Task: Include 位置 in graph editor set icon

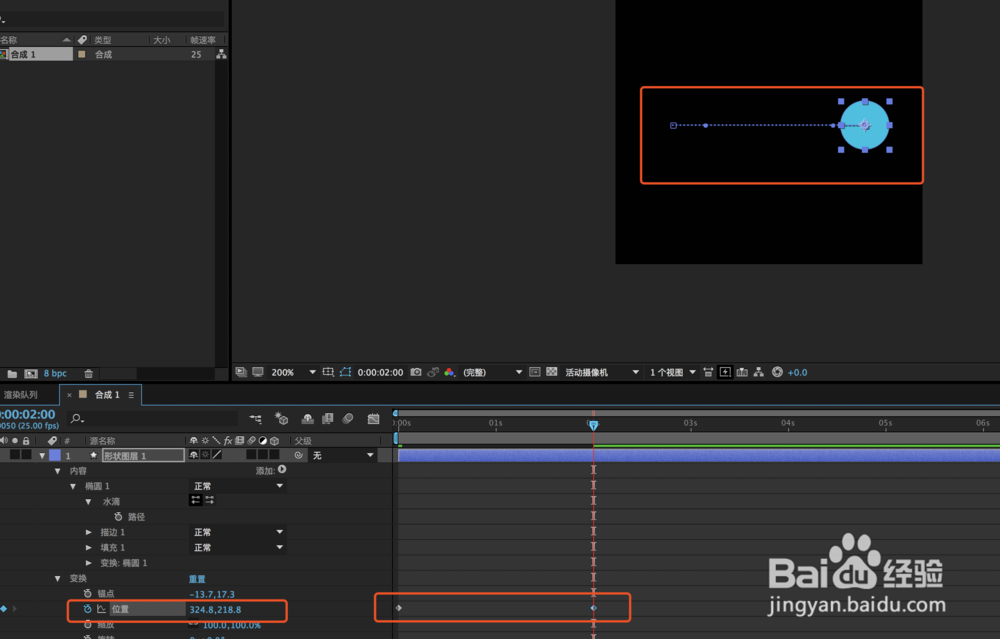Action: point(101,609)
